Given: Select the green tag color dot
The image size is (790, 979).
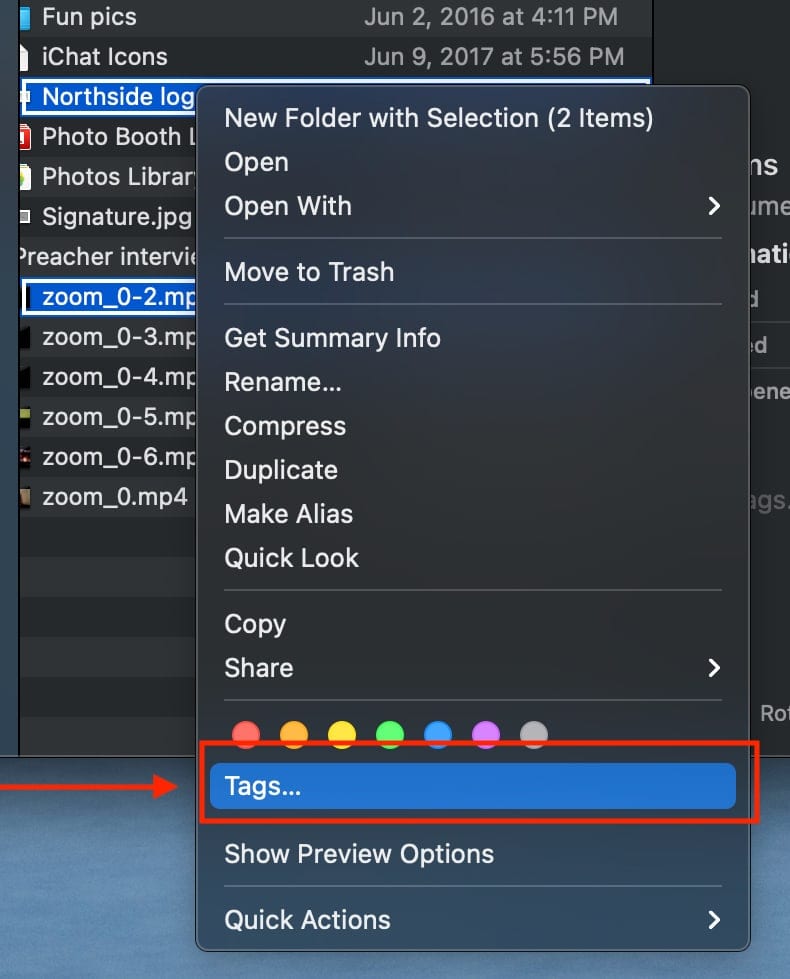Looking at the screenshot, I should 390,736.
